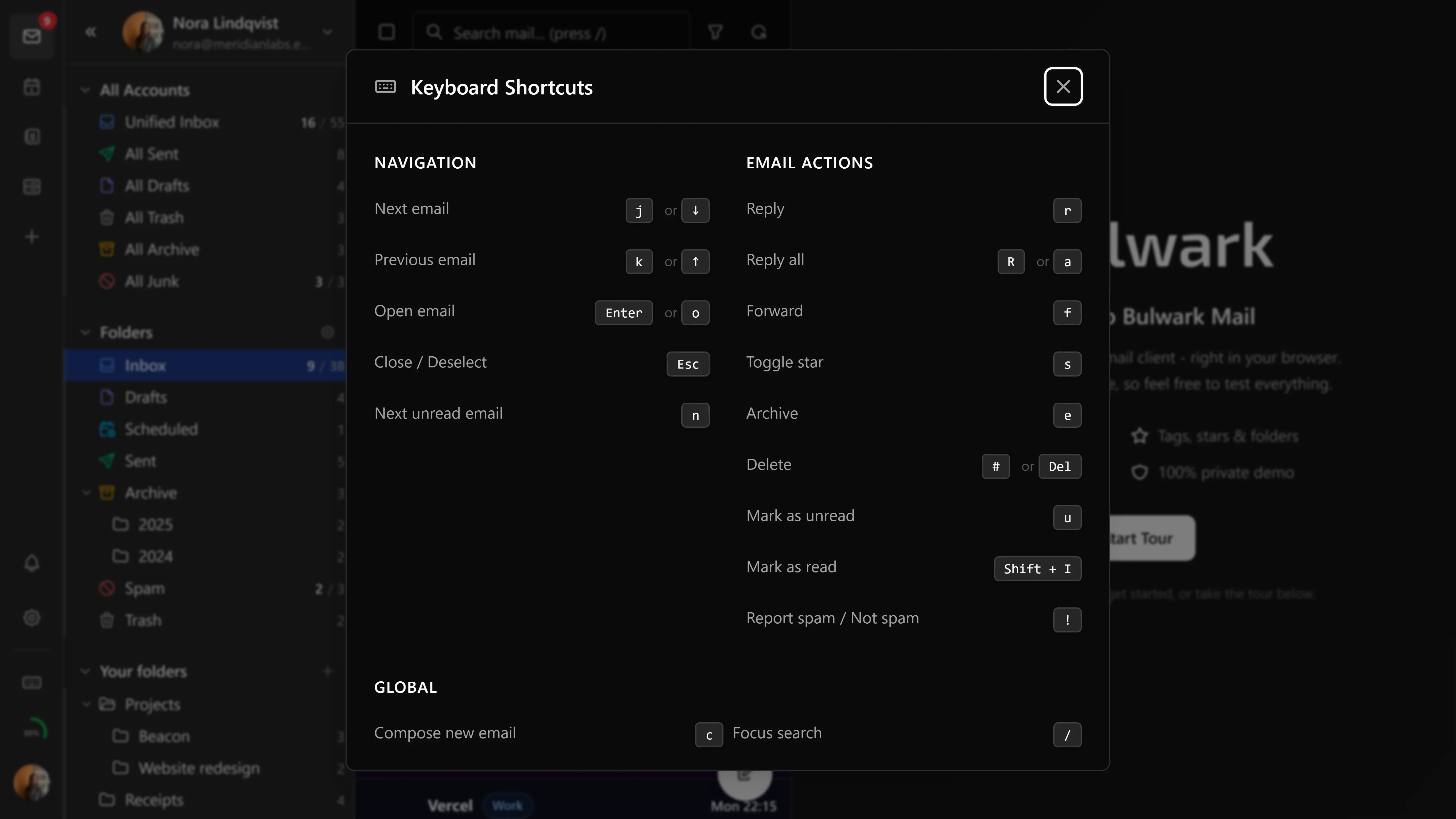The height and width of the screenshot is (819, 1456).
Task: Focus the Search mail input field
Action: coord(552,33)
